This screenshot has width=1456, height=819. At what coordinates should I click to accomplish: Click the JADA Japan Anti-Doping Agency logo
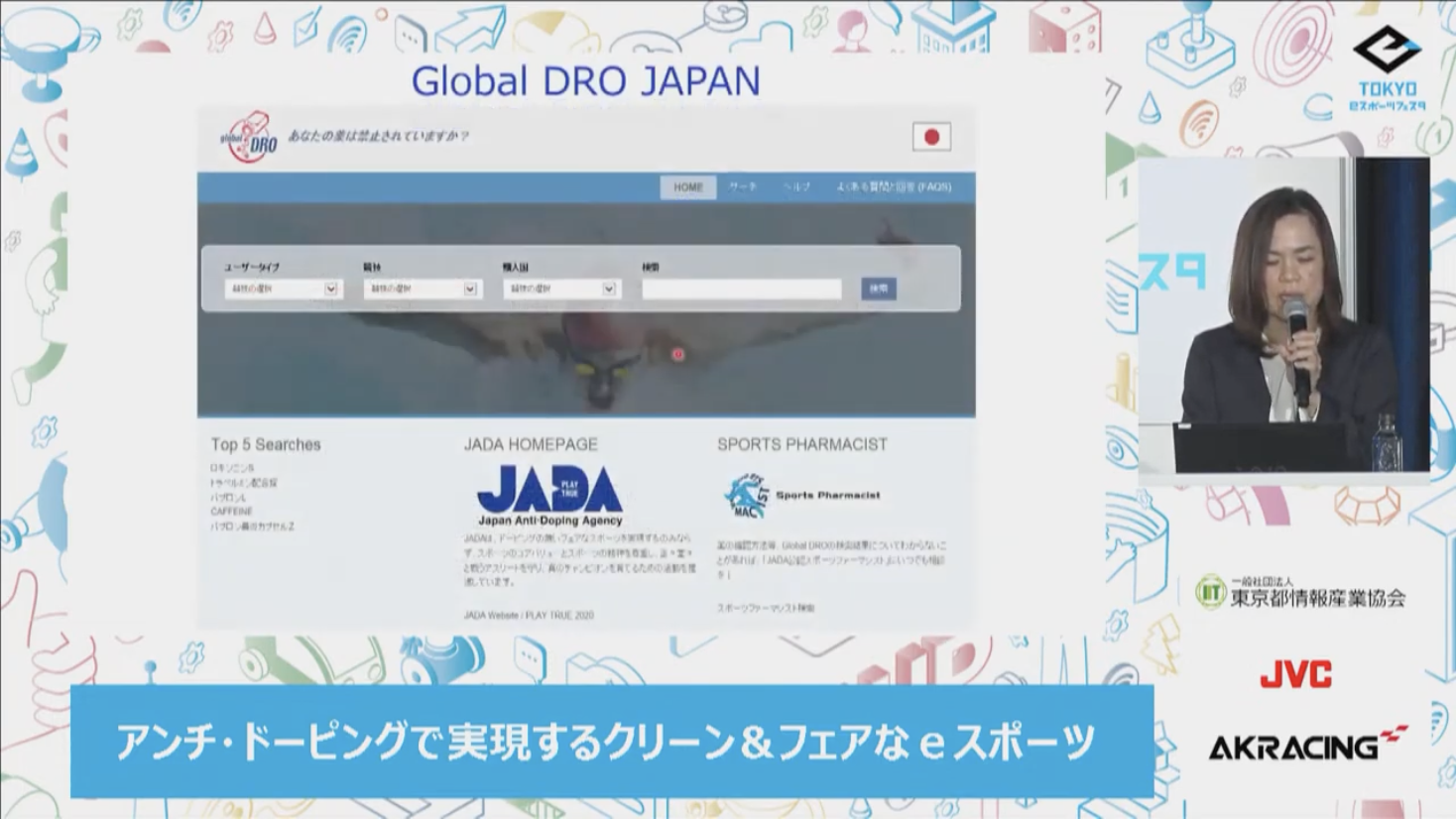pos(549,495)
